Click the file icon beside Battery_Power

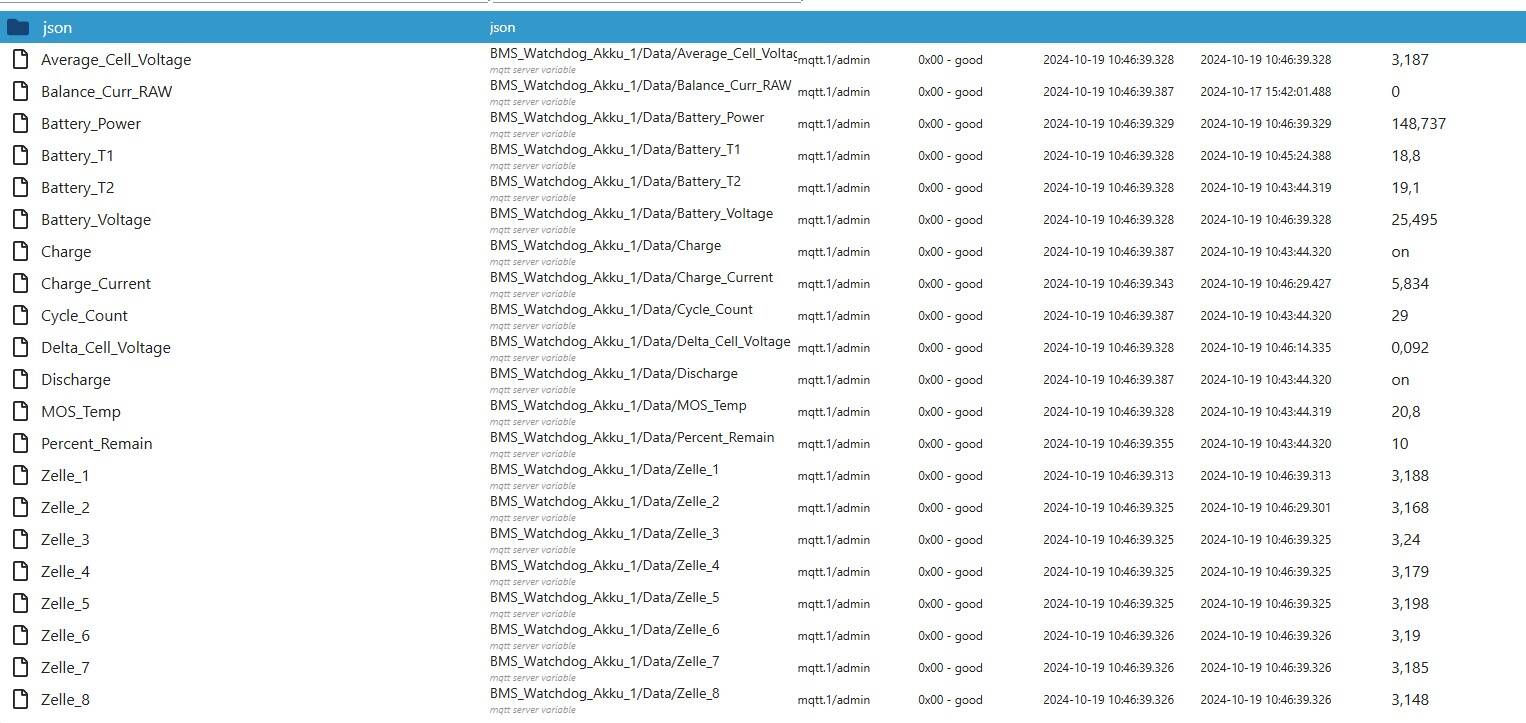point(19,124)
